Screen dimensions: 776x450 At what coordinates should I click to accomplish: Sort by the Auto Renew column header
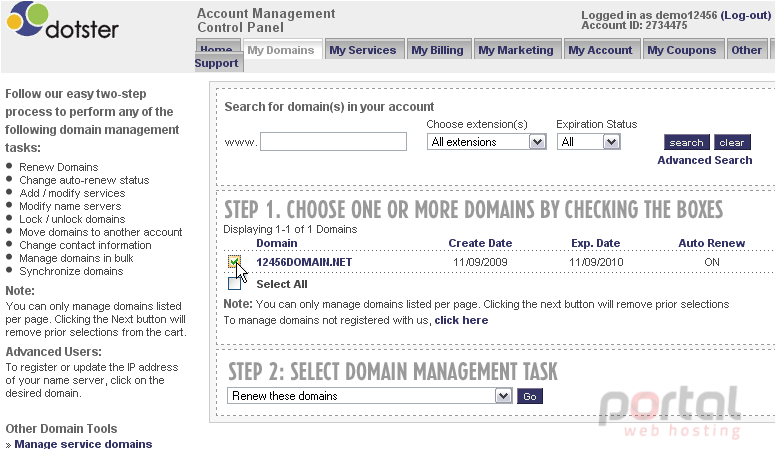(x=712, y=243)
